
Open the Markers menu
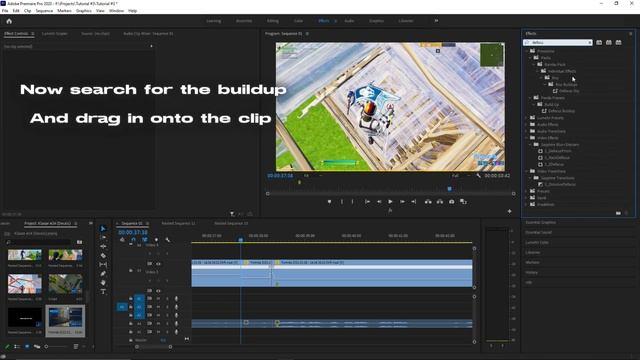[x=64, y=11]
